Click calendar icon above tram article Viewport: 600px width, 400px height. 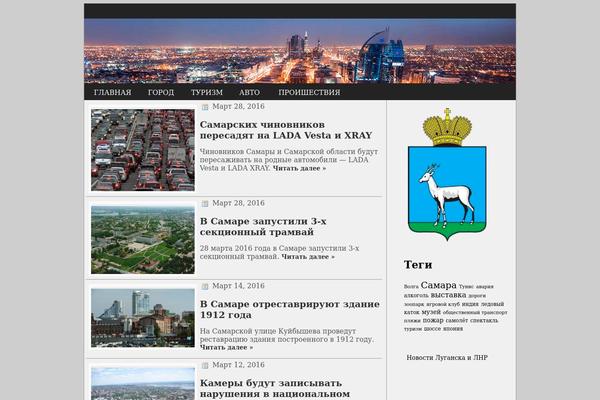tap(205, 204)
